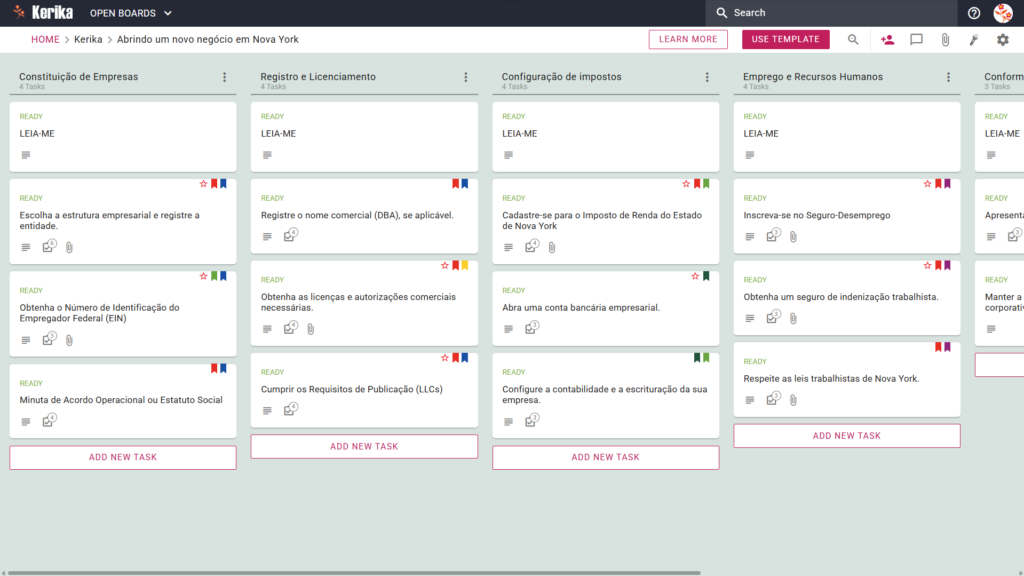Click star icon on Inscreva-se no Seguro-Desemprego card
The height and width of the screenshot is (576, 1024).
click(x=927, y=184)
